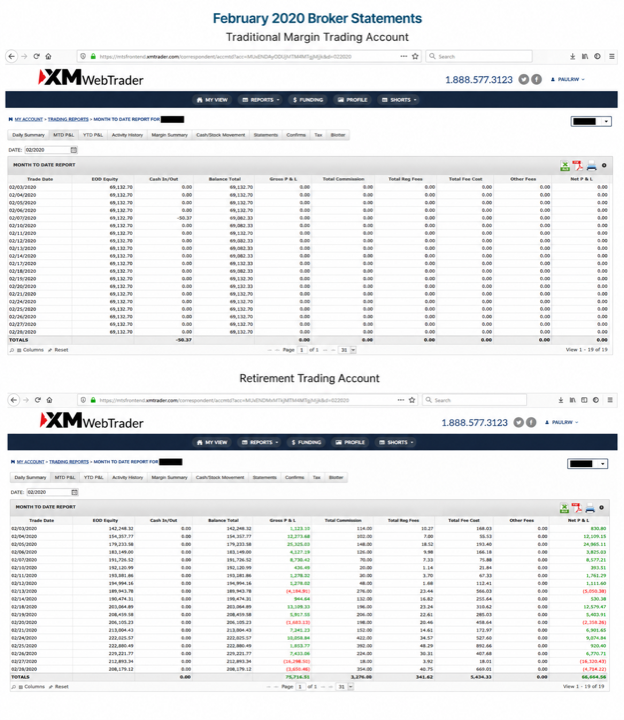Click 02/07/2020 row in Traditional Margin table
Viewport: 624px width, 720px height.
(309, 218)
